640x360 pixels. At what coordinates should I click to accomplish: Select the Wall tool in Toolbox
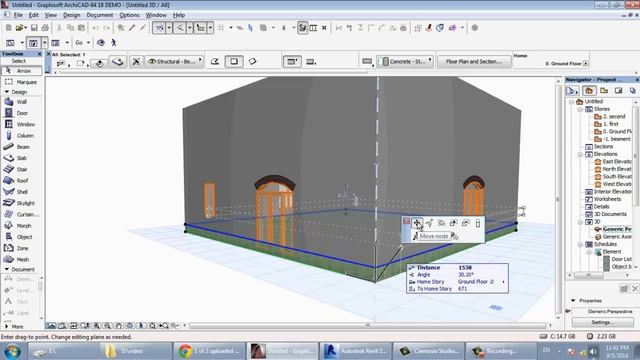point(21,102)
